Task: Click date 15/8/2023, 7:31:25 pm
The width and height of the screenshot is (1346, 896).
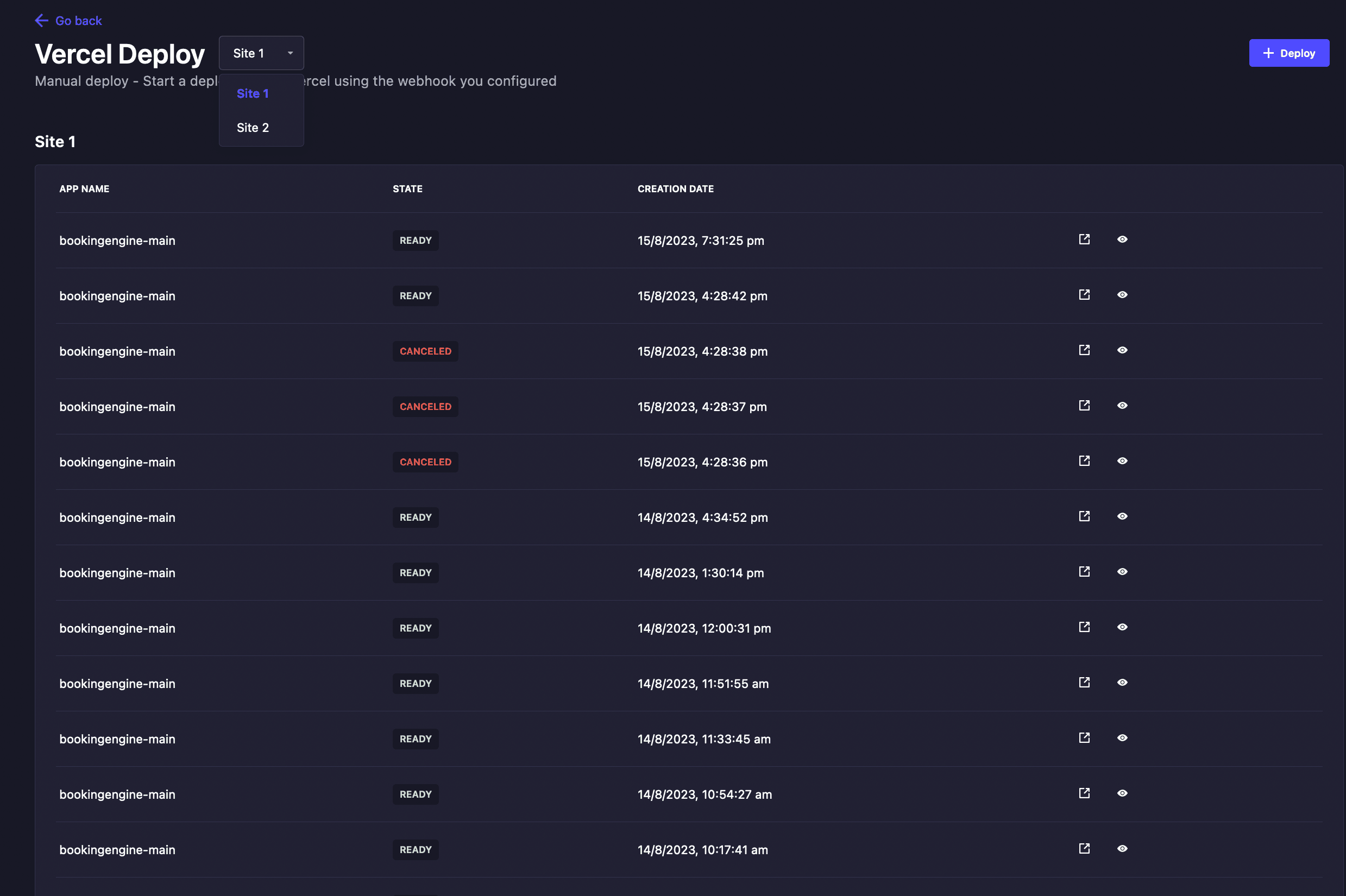Action: point(701,241)
